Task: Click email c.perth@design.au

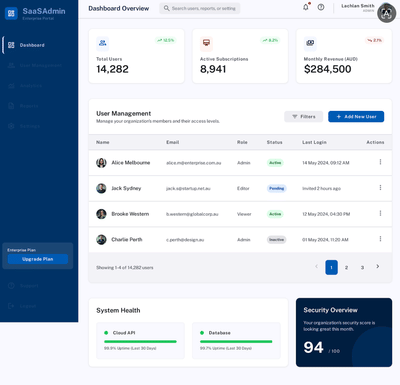Action: (185, 240)
